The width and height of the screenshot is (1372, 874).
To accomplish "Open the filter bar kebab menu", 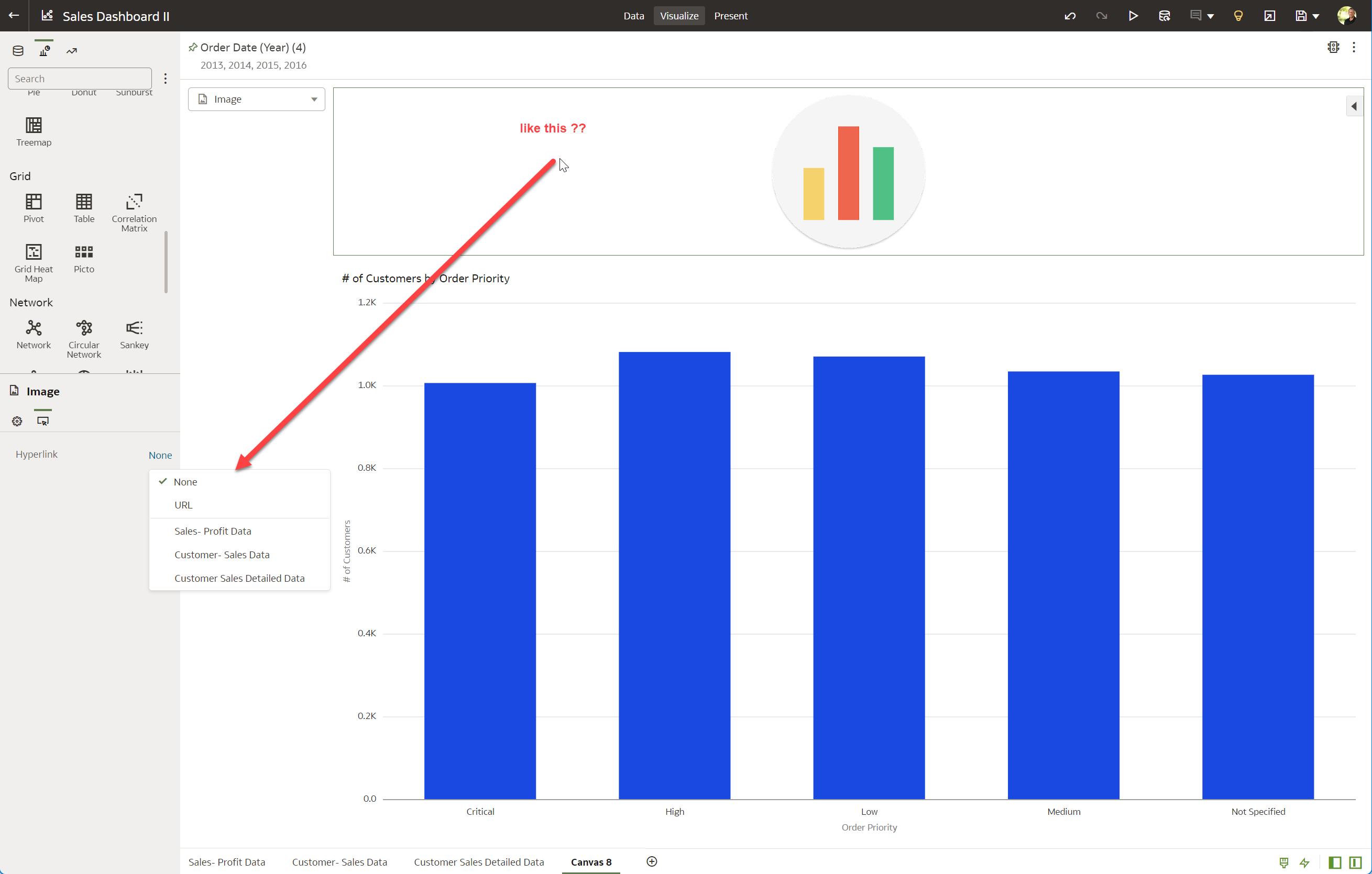I will tap(1354, 47).
